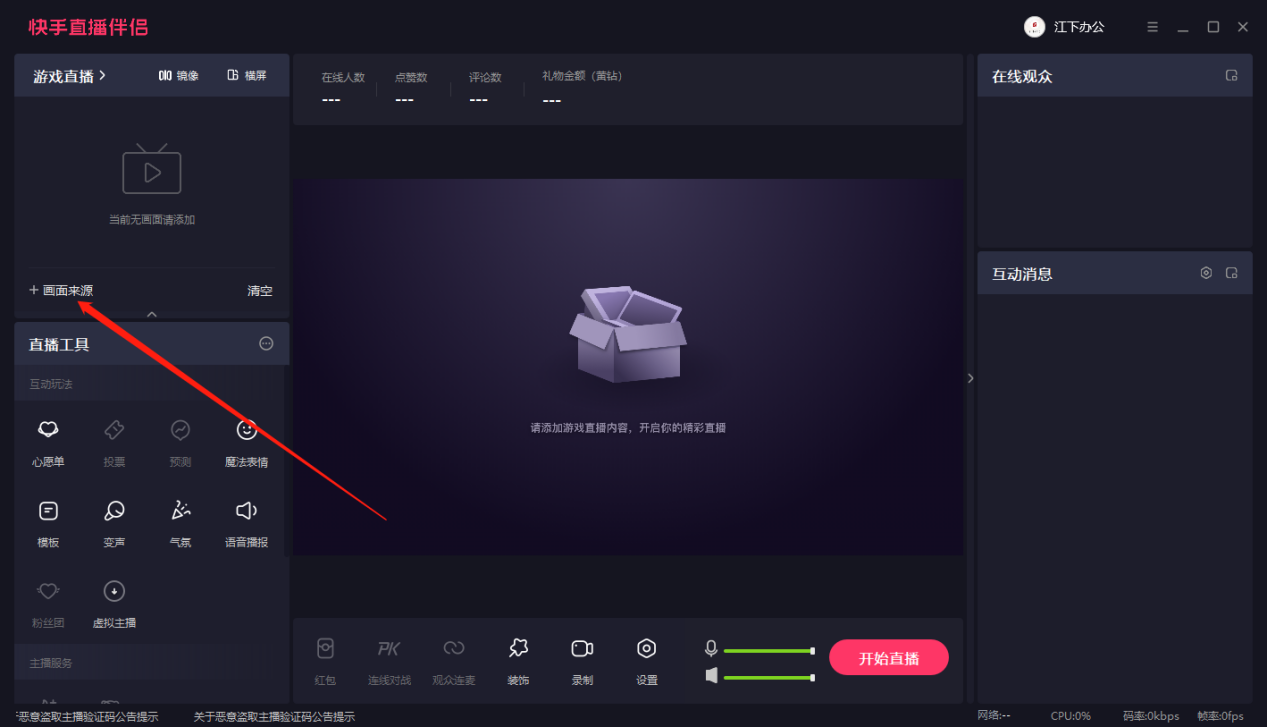
Task: Click 清空 to clear sources
Action: tap(260, 291)
